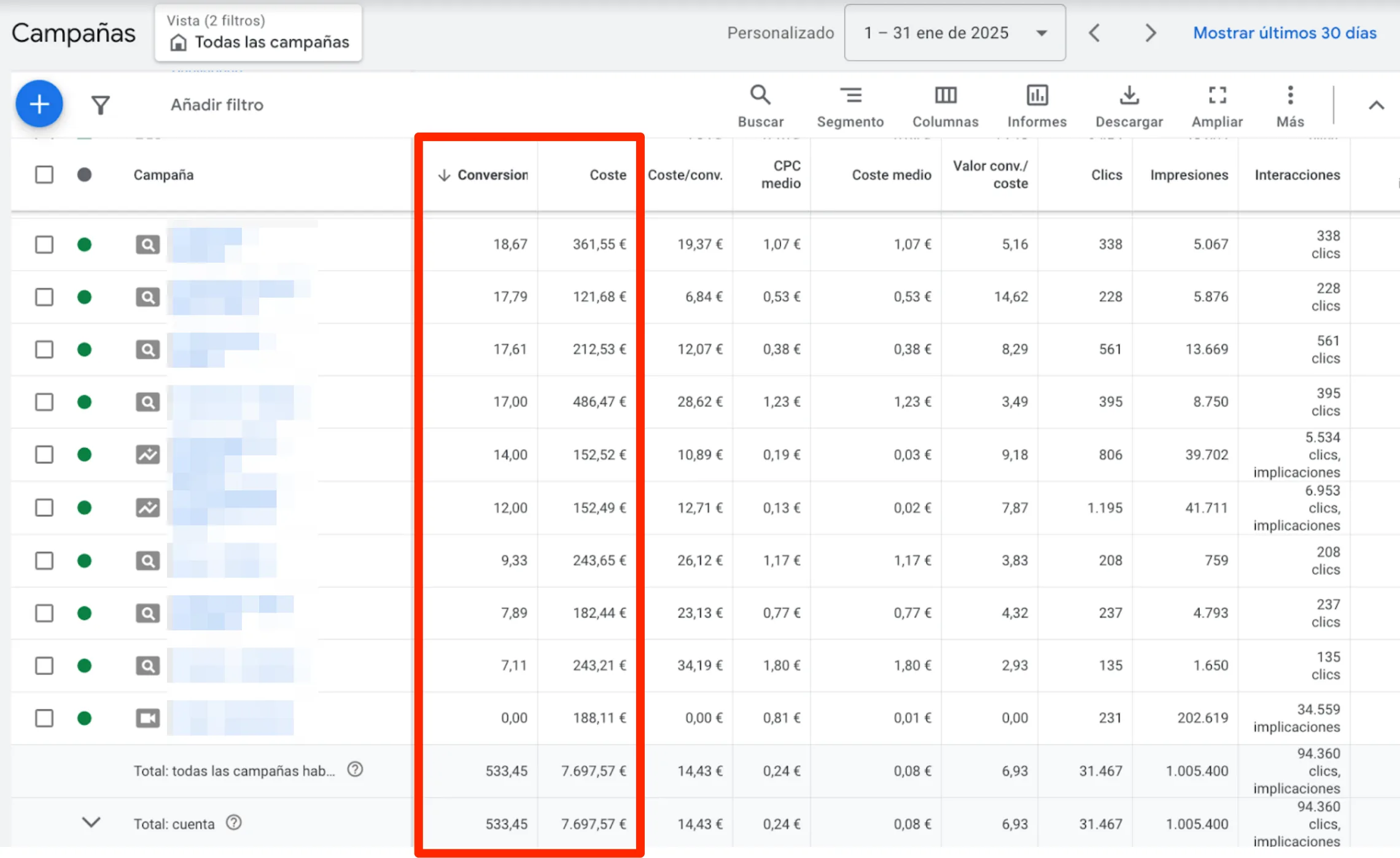The height and width of the screenshot is (858, 1400).
Task: Open the date range dropdown 1 – 31 ene
Action: tap(954, 33)
